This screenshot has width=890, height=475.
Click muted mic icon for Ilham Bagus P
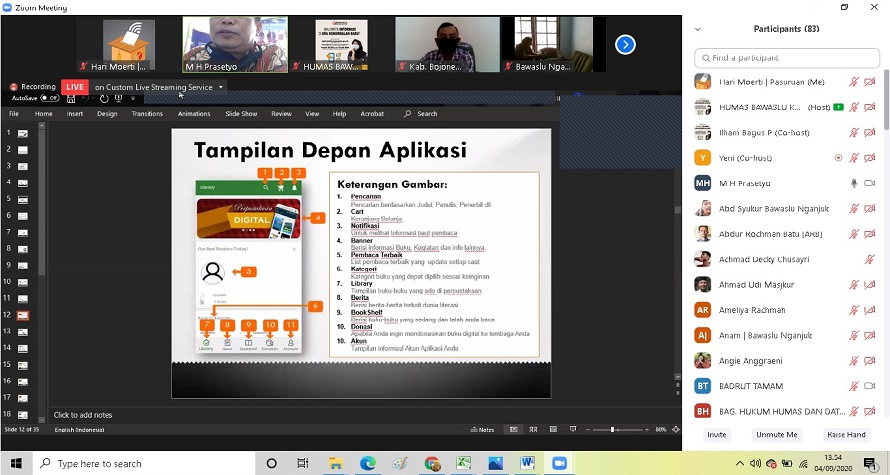point(854,132)
